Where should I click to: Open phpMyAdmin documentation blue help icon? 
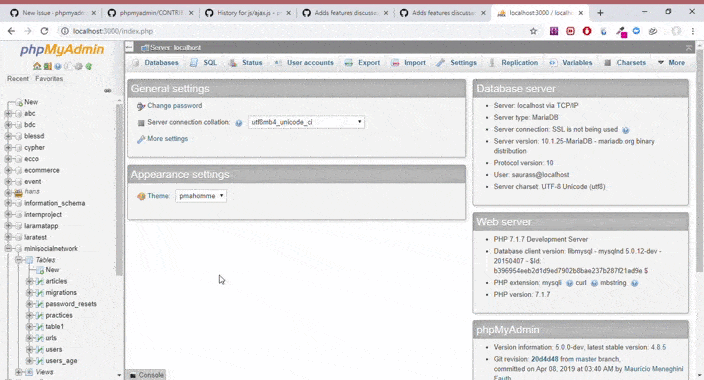pos(58,66)
